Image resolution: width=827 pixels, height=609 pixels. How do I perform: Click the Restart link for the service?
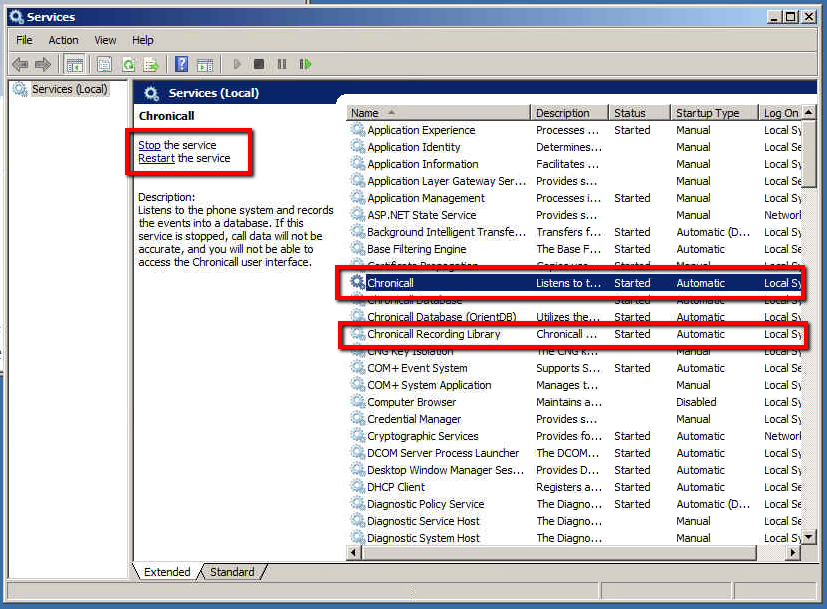coord(156,158)
